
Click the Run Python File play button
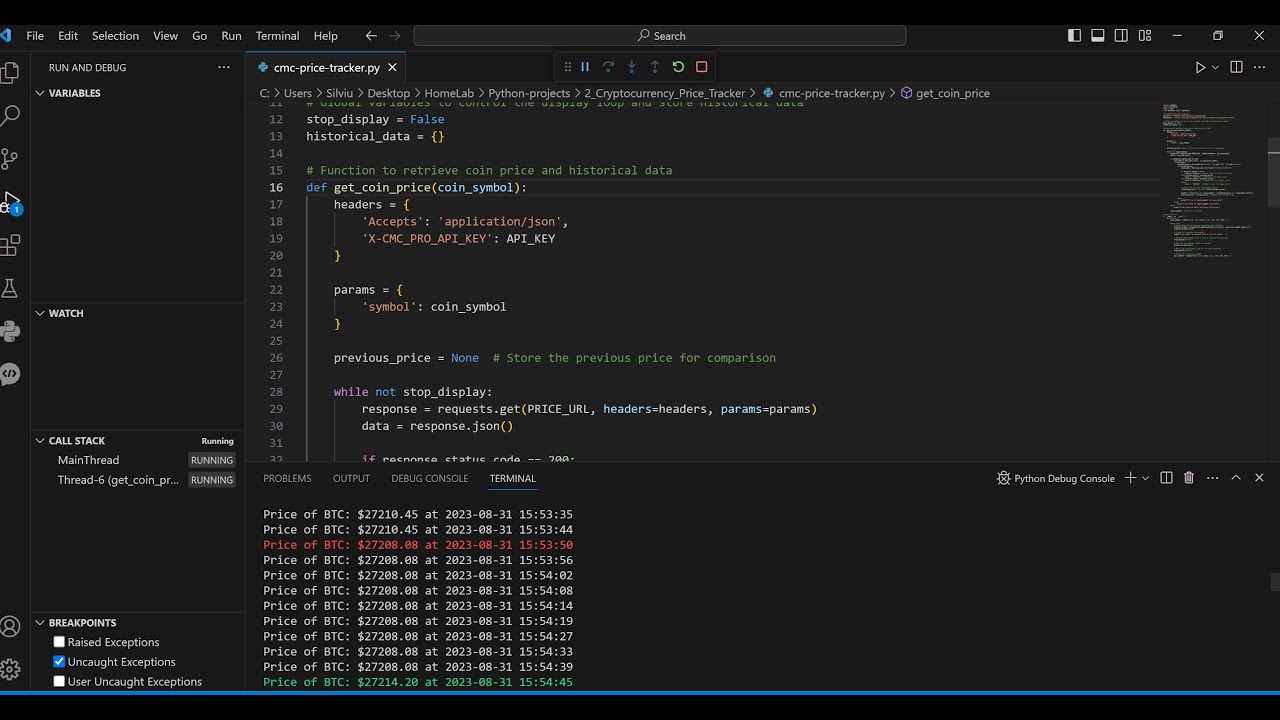click(x=1200, y=67)
